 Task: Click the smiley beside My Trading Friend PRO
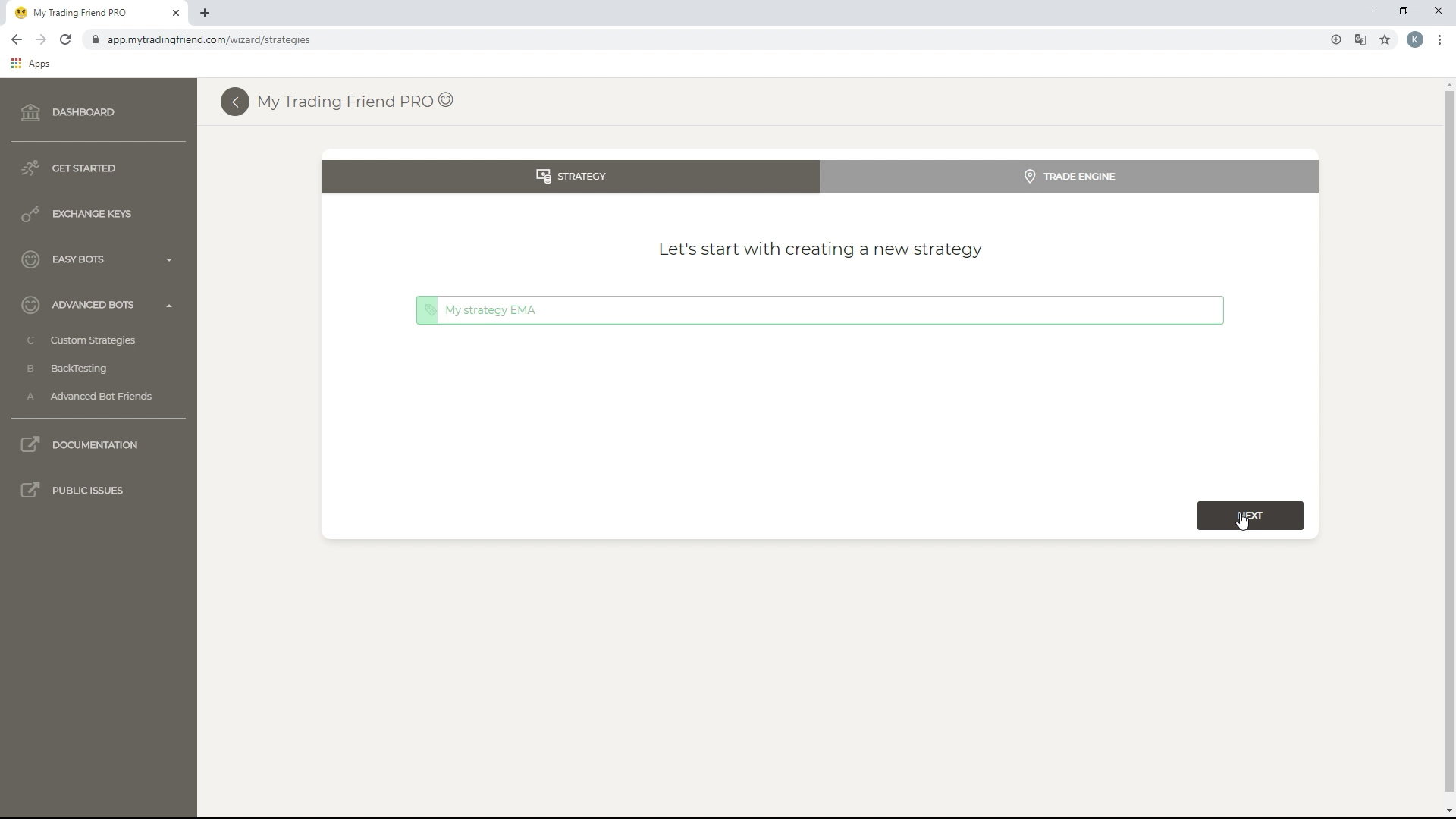click(446, 100)
